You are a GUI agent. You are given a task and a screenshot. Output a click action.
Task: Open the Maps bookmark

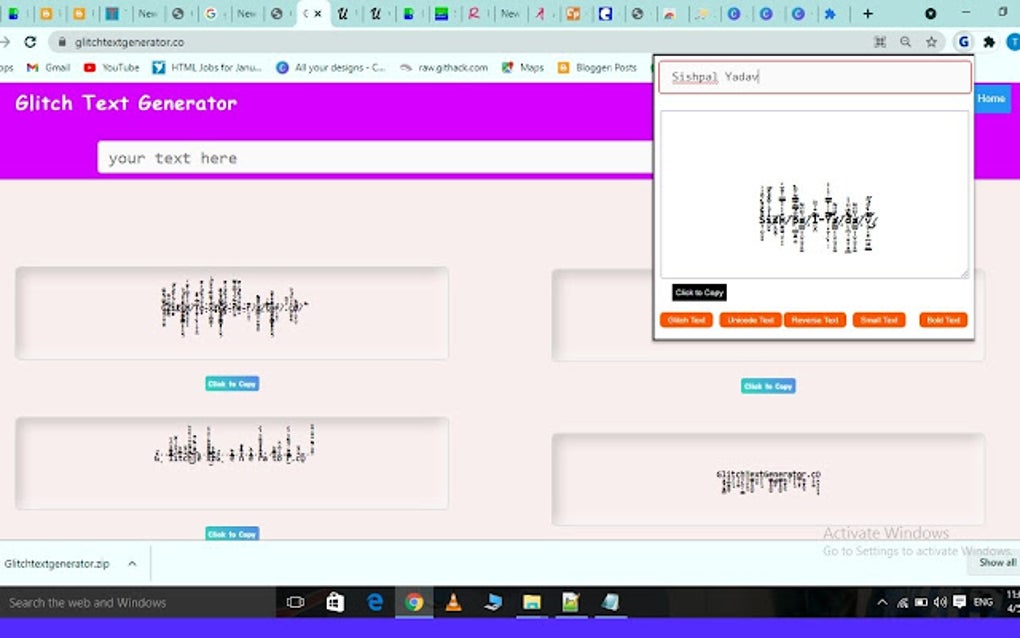click(x=523, y=68)
